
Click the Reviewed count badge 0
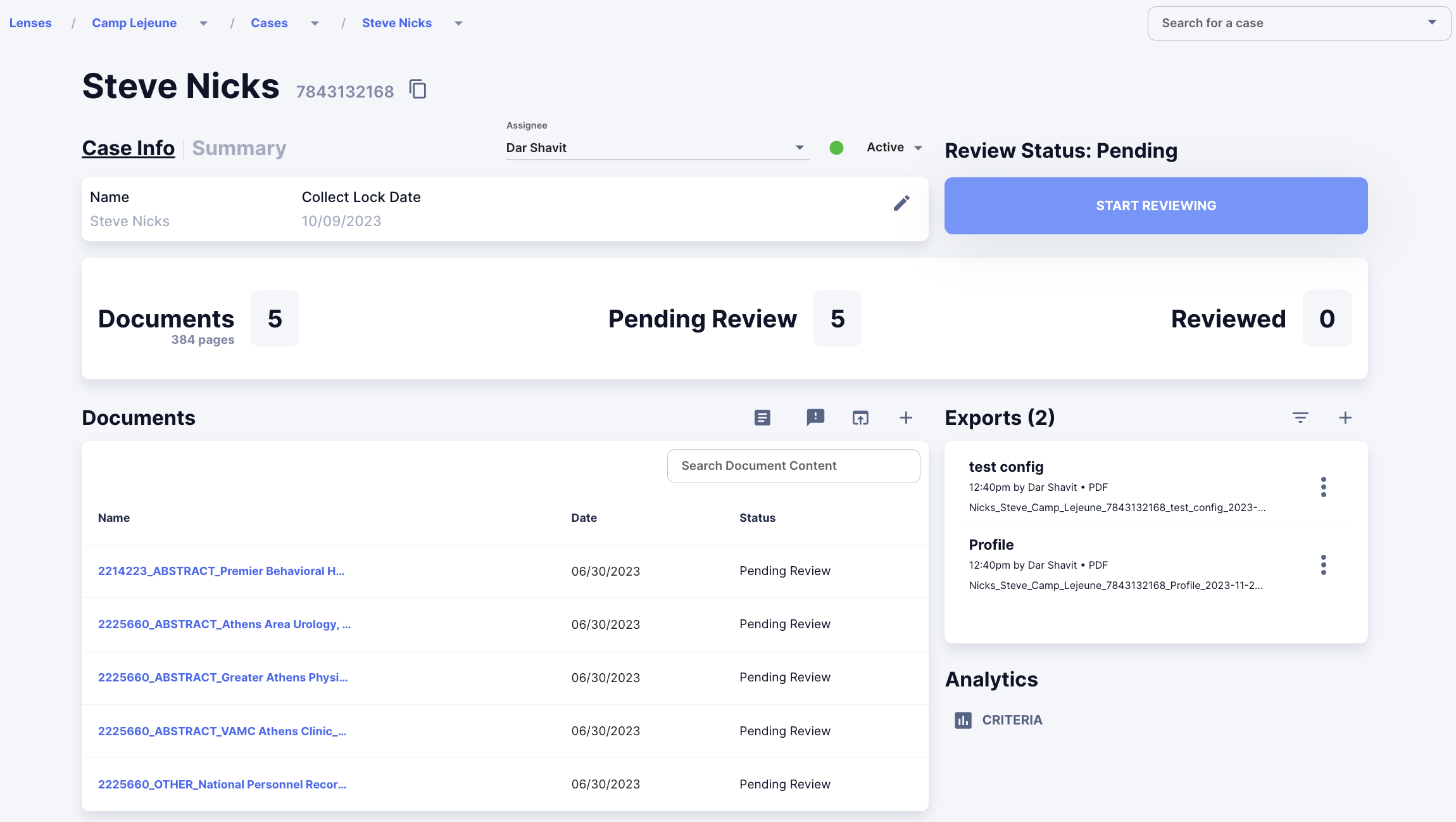1327,319
